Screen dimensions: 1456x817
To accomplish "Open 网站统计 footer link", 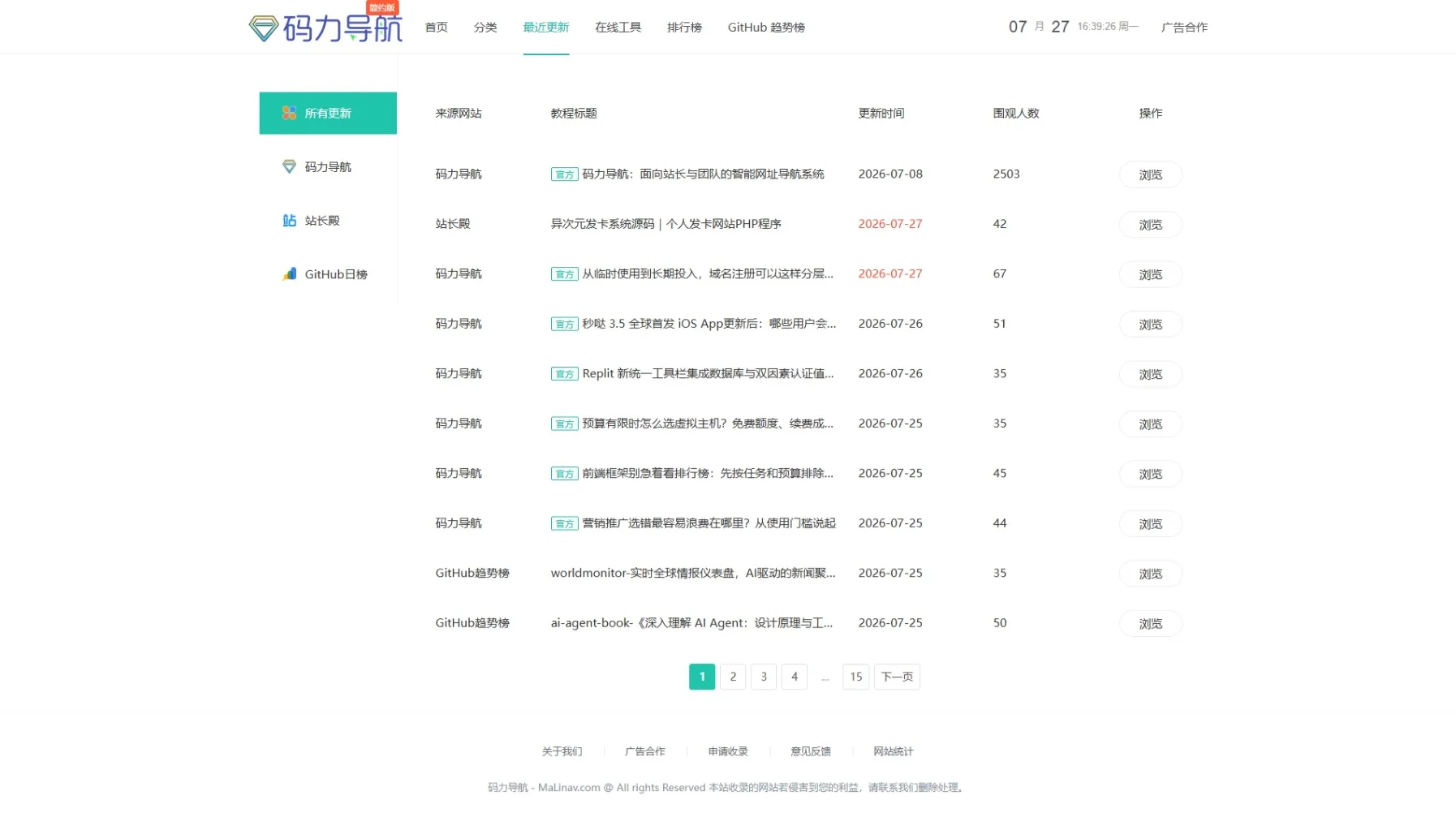I will (894, 751).
